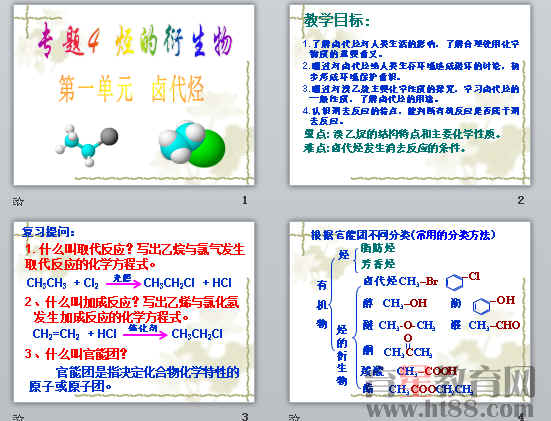
Task: Select the 根据官能团不同分类 slide thumbnail
Action: (410, 312)
